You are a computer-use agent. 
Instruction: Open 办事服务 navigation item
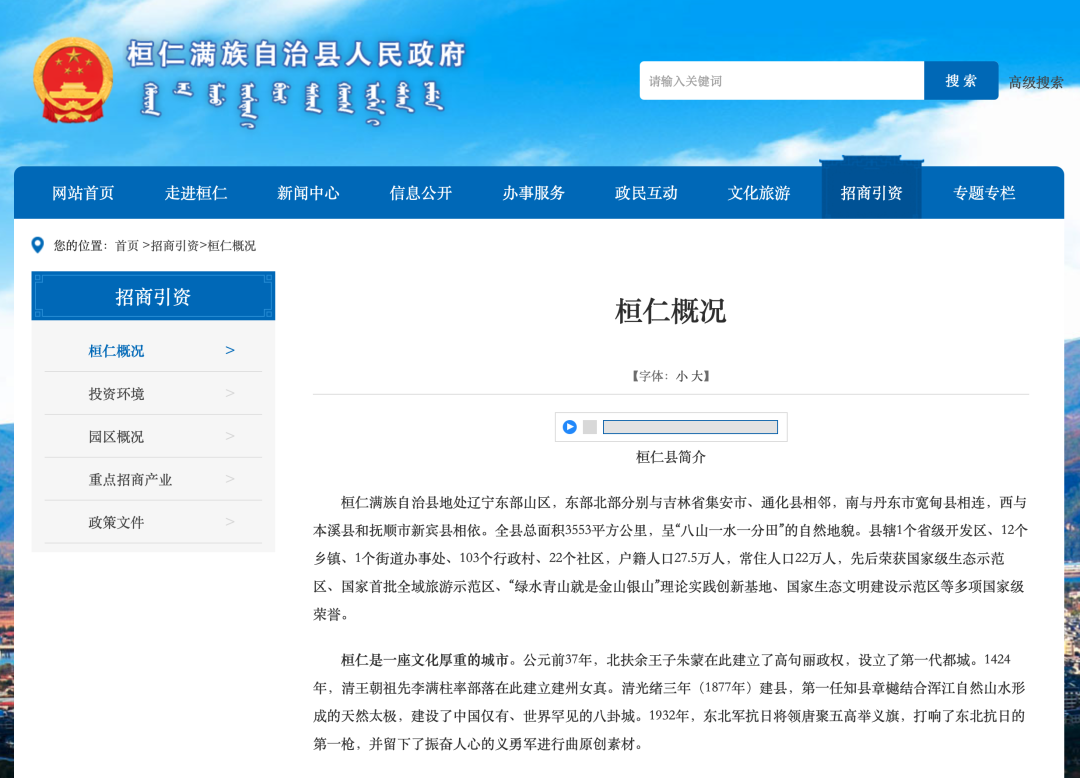(x=534, y=193)
